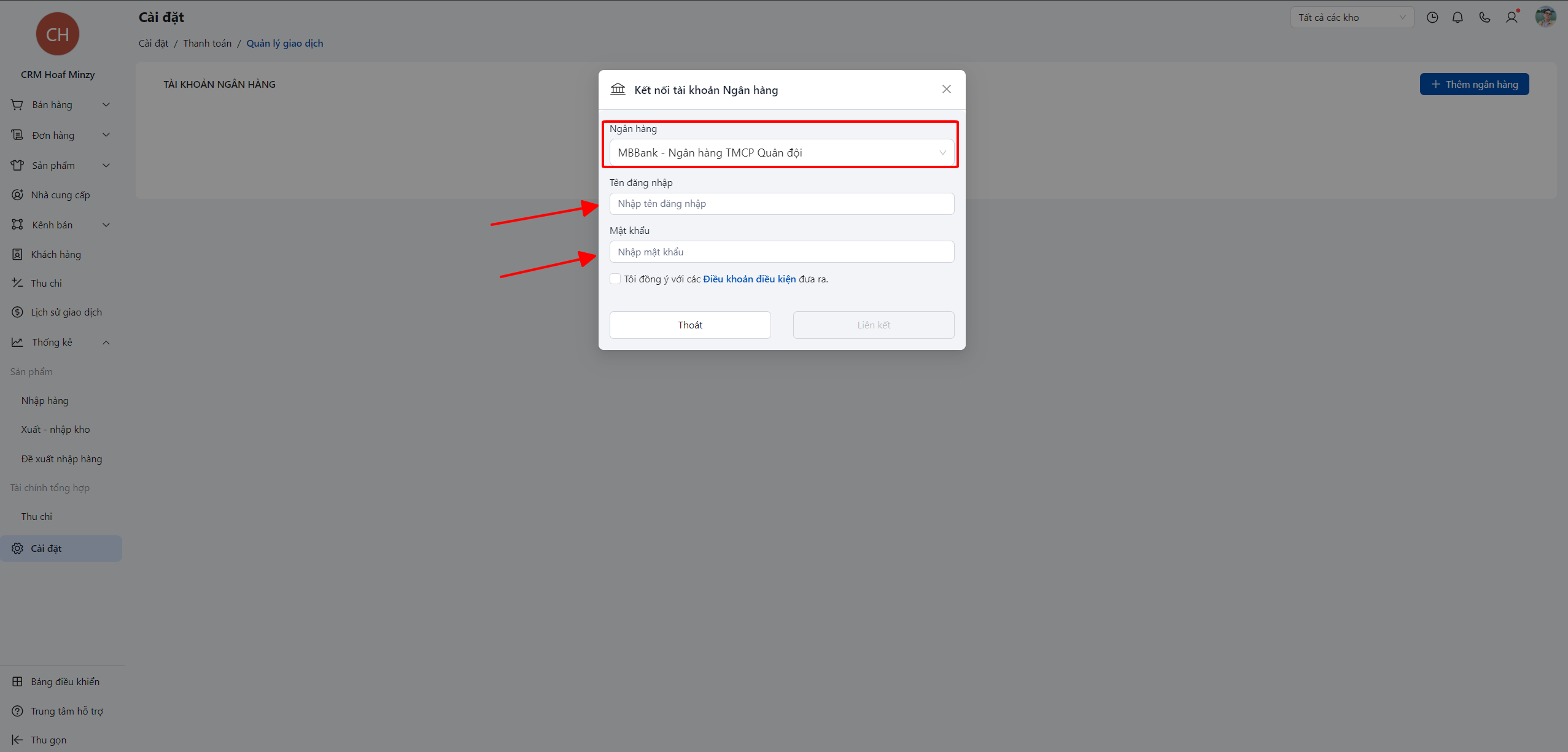
Task: Click the clock history icon in header
Action: click(1432, 17)
